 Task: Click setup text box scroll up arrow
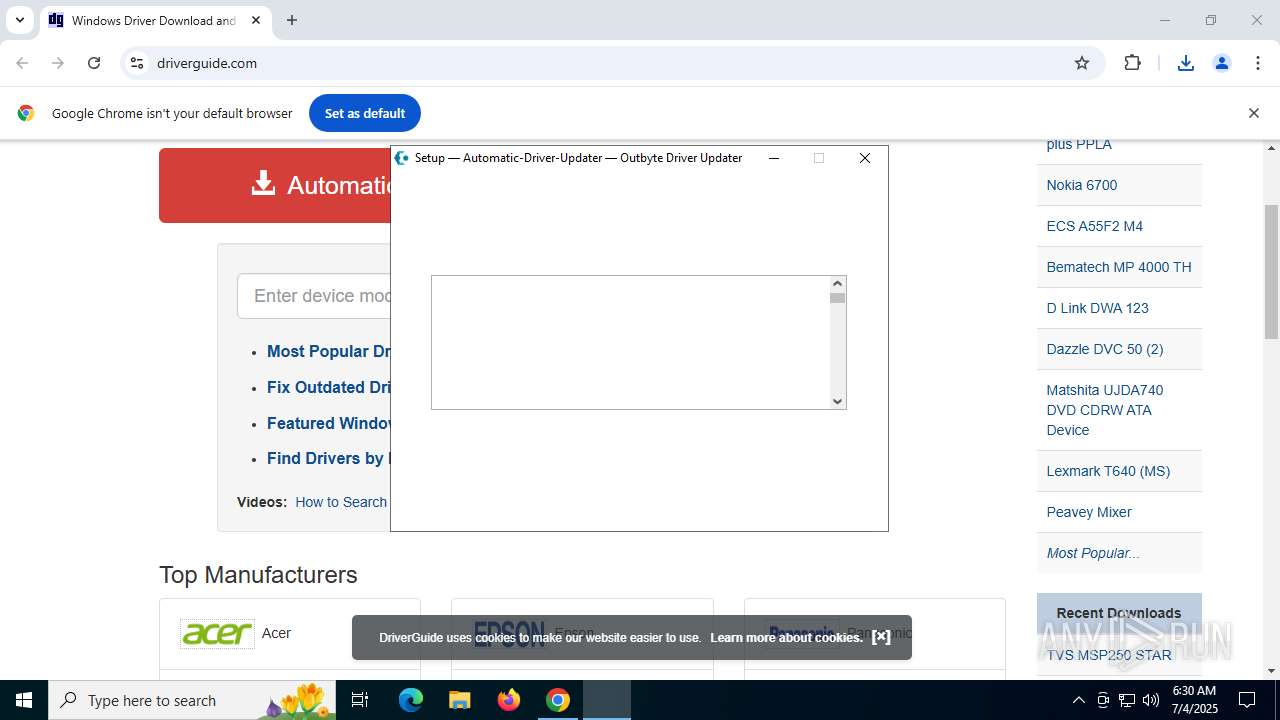pos(838,284)
